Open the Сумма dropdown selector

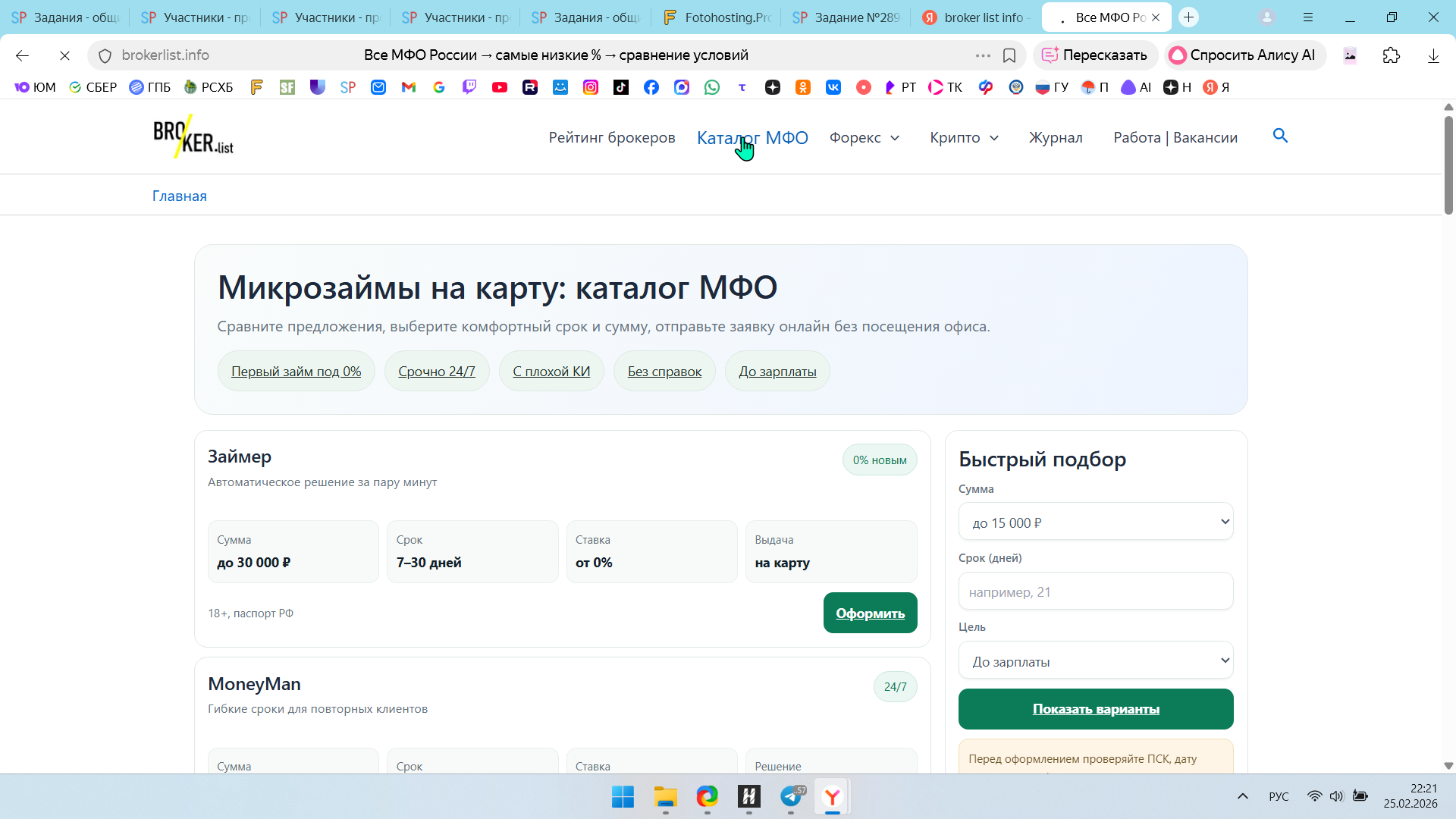(x=1096, y=522)
